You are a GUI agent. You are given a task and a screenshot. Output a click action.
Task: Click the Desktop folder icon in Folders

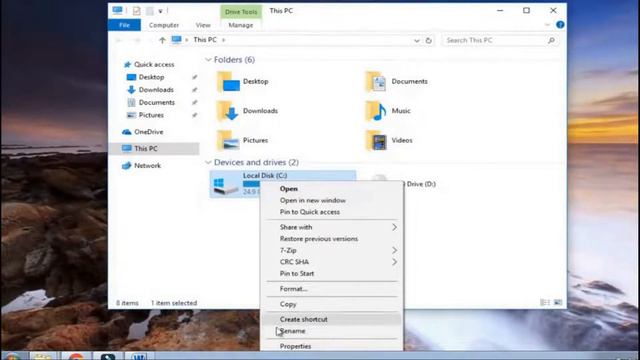point(228,81)
